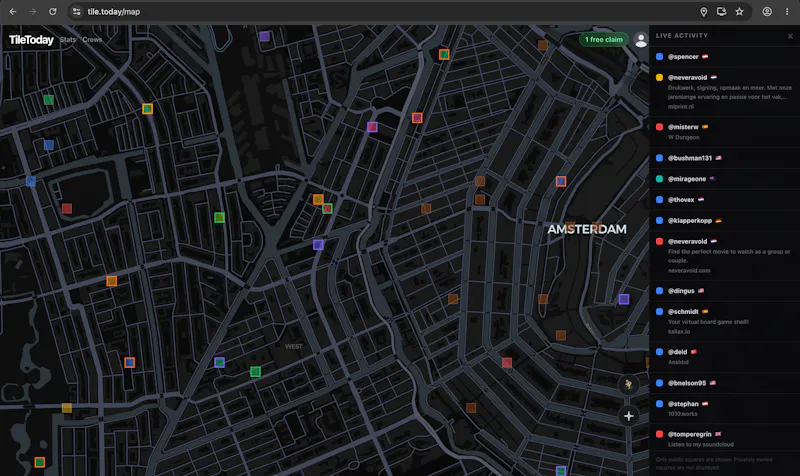This screenshot has height=476, width=800.
Task: Click 'Listen to my soundcloud' text
Action: (701, 444)
